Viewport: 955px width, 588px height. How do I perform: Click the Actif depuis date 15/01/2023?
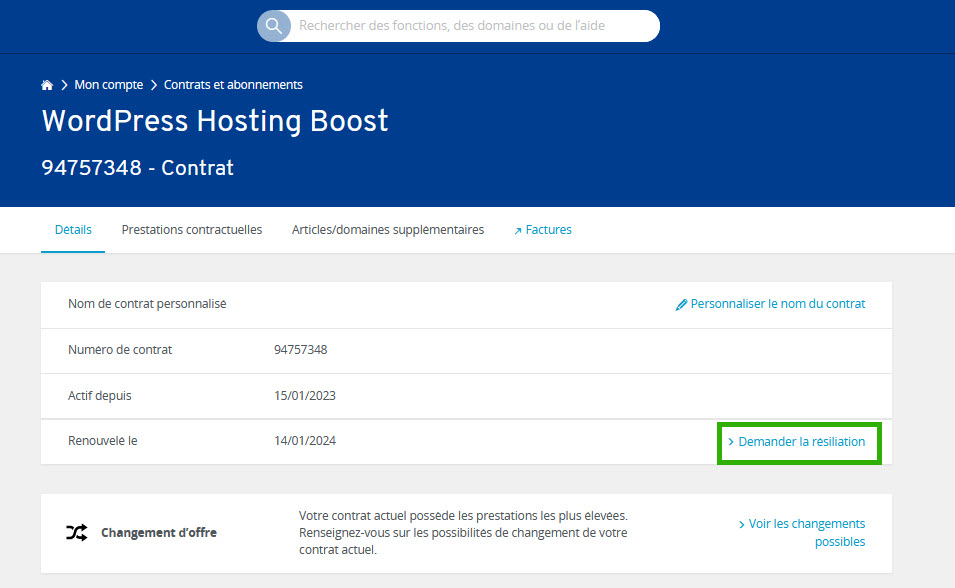point(305,395)
